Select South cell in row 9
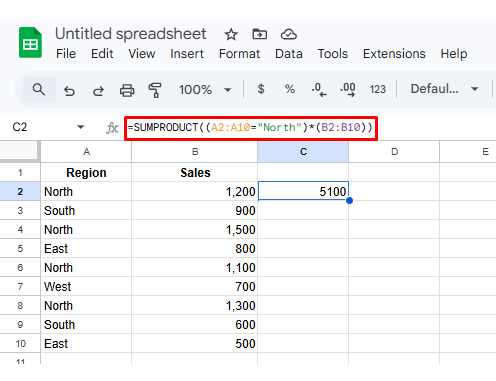496x381 pixels. (x=86, y=324)
